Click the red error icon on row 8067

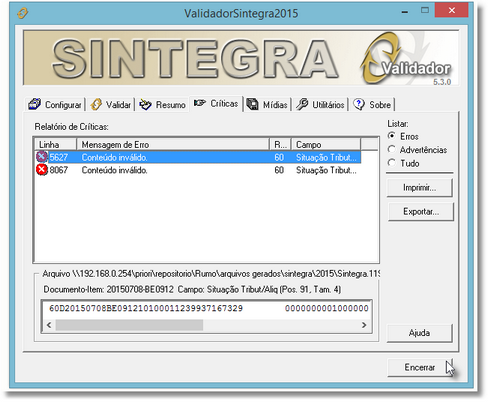click(x=42, y=170)
